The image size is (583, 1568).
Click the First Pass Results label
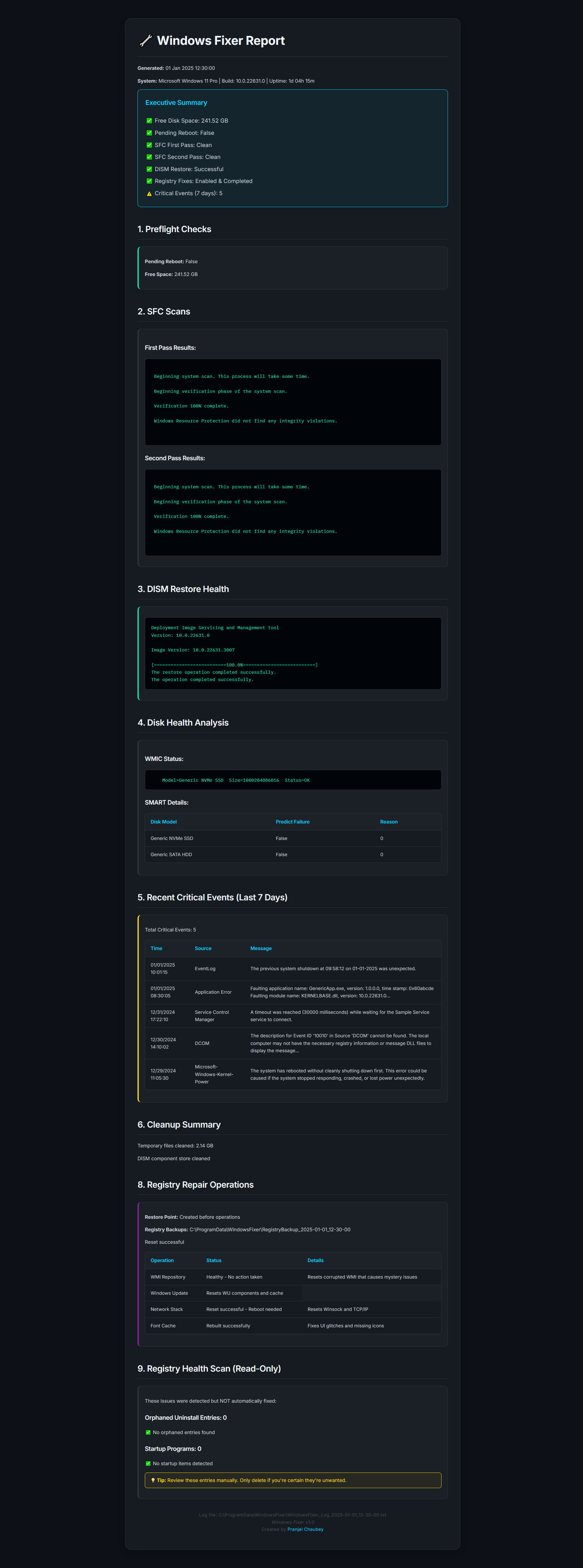point(170,348)
